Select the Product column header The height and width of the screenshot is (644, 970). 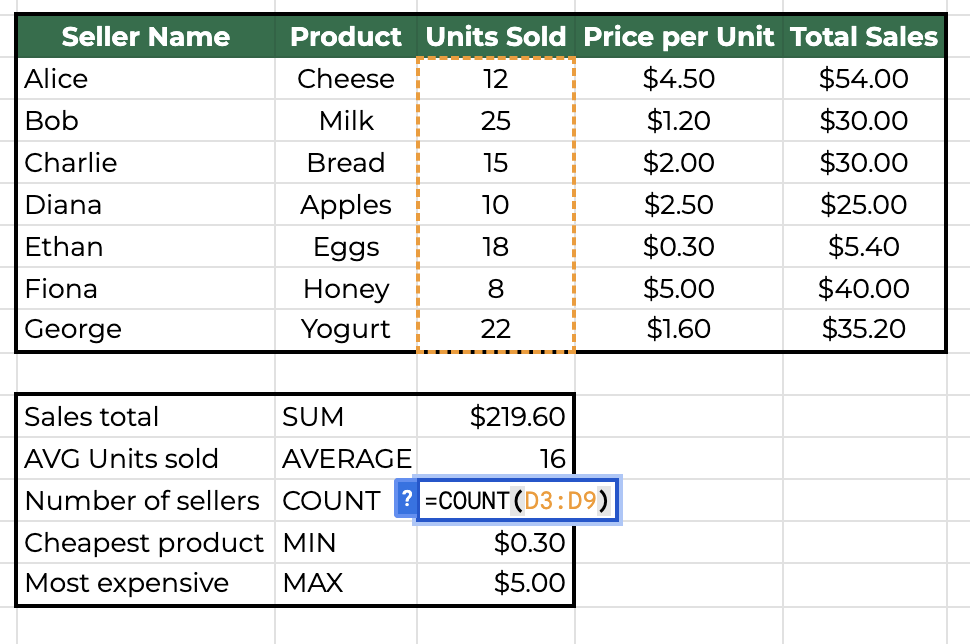pyautogui.click(x=346, y=38)
